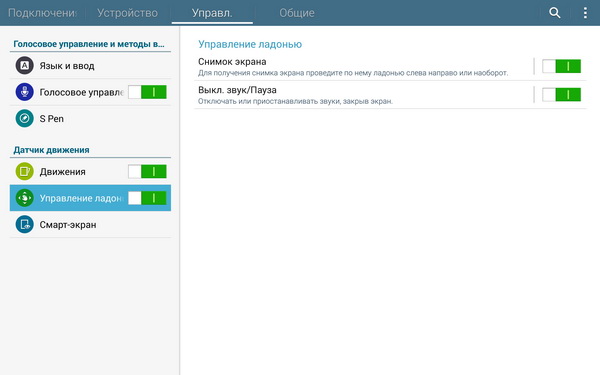Image resolution: width=600 pixels, height=375 pixels.
Task: Switch to the Подключения tab
Action: coord(42,13)
